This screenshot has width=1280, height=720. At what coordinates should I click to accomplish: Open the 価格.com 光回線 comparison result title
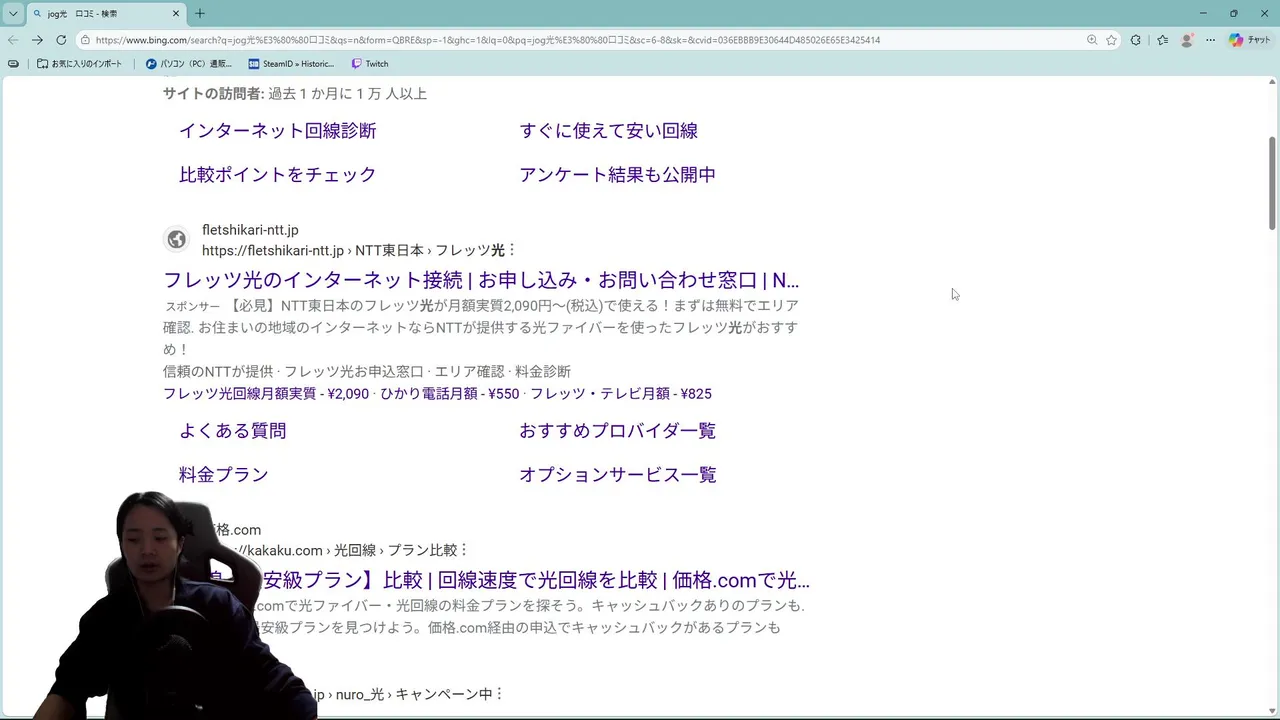(x=520, y=580)
